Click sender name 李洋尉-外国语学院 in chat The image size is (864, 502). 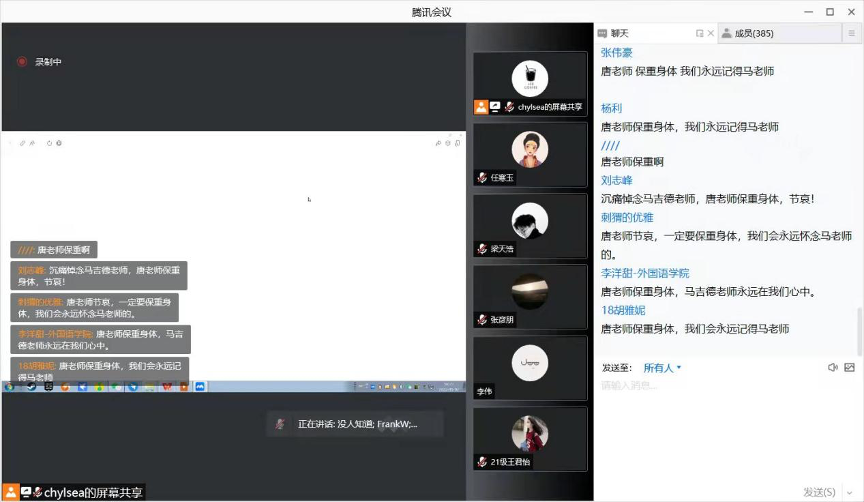pos(645,273)
